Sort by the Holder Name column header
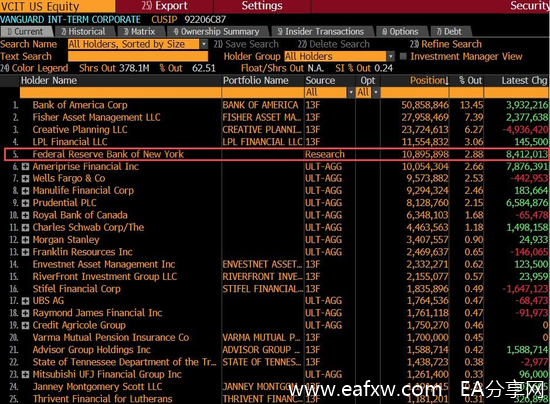Image resolution: width=550 pixels, height=404 pixels. point(49,81)
